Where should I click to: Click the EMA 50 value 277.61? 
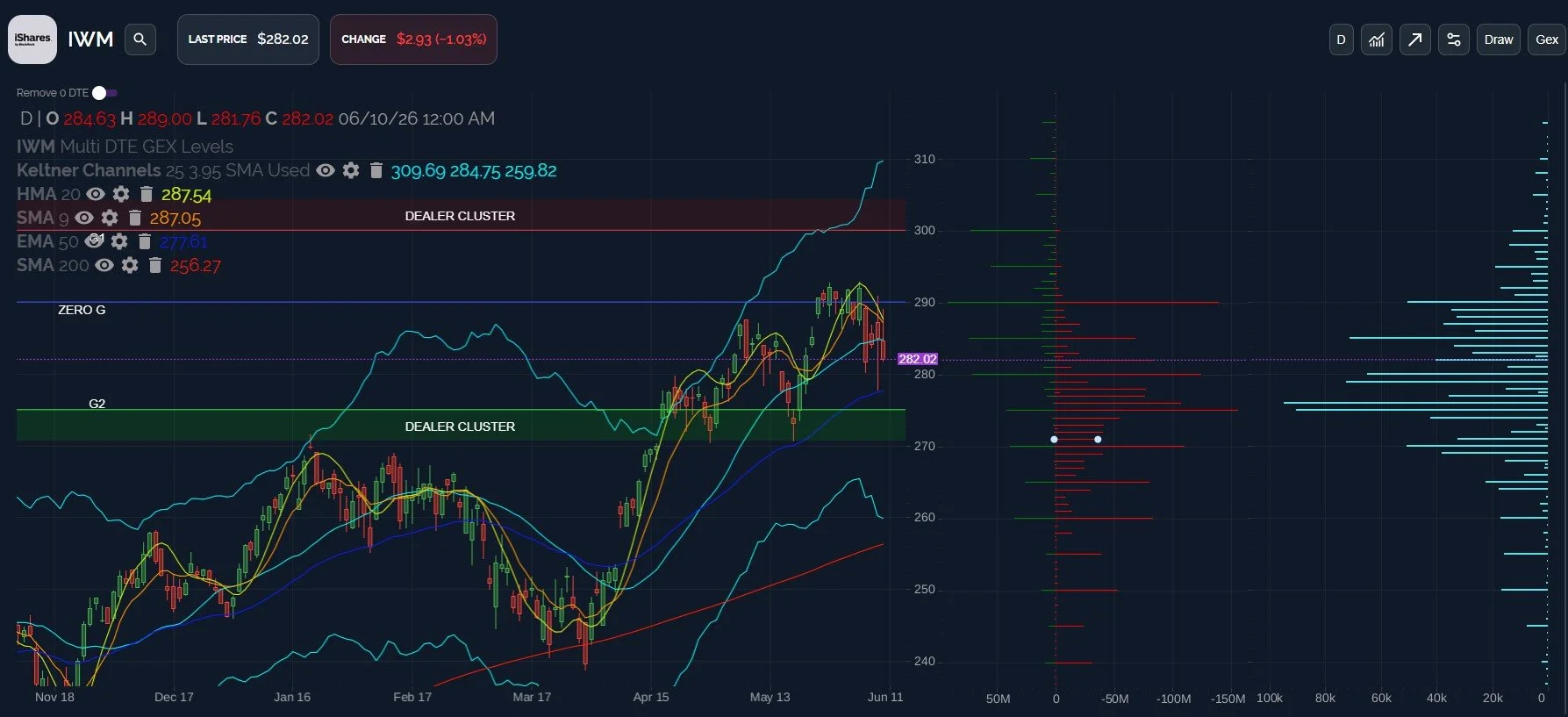click(183, 241)
